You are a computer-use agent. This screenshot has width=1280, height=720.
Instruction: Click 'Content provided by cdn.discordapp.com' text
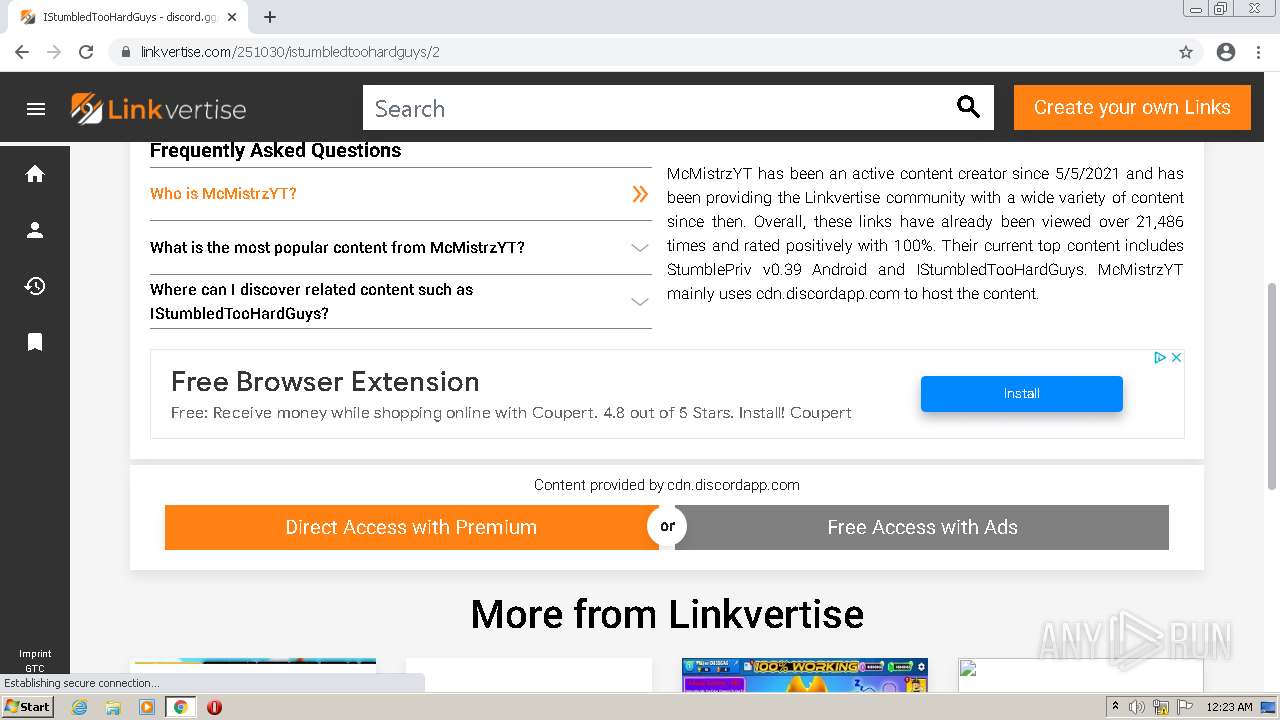pos(667,485)
